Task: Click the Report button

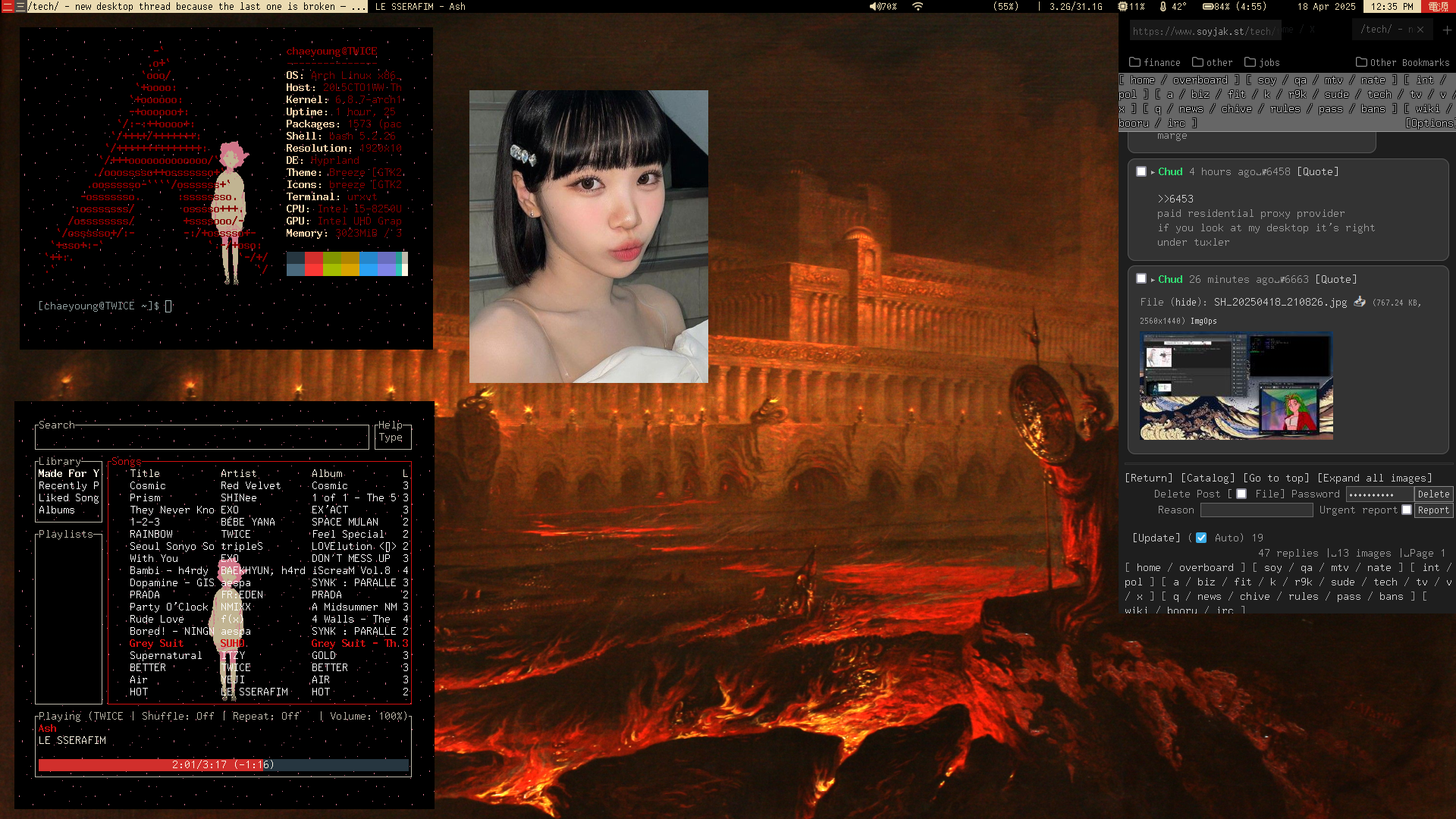Action: point(1433,510)
